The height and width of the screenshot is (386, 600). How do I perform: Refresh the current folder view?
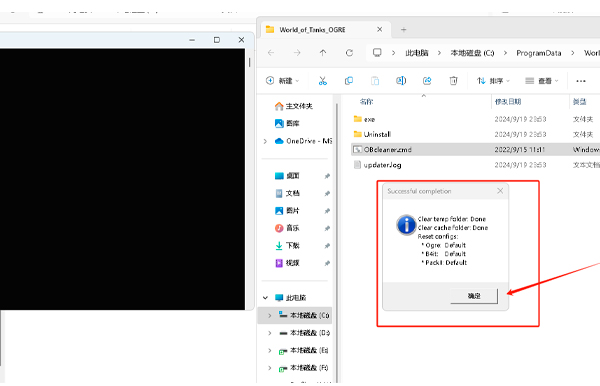(349, 53)
